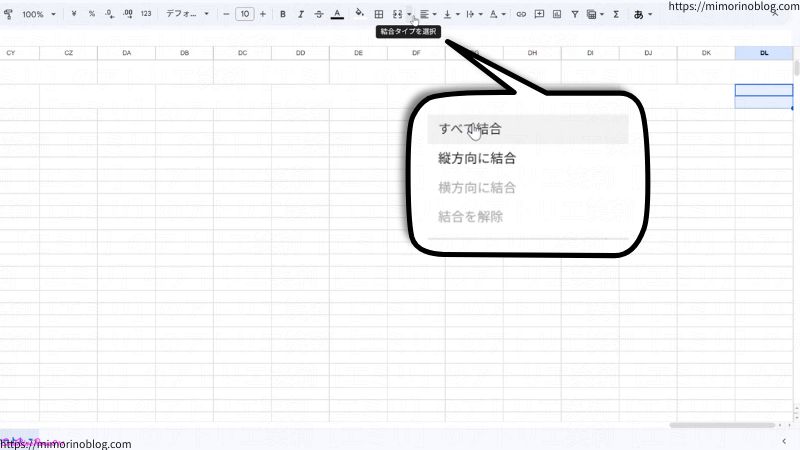Choose すべて結合 from the merge menu
The height and width of the screenshot is (450, 800).
(x=528, y=129)
